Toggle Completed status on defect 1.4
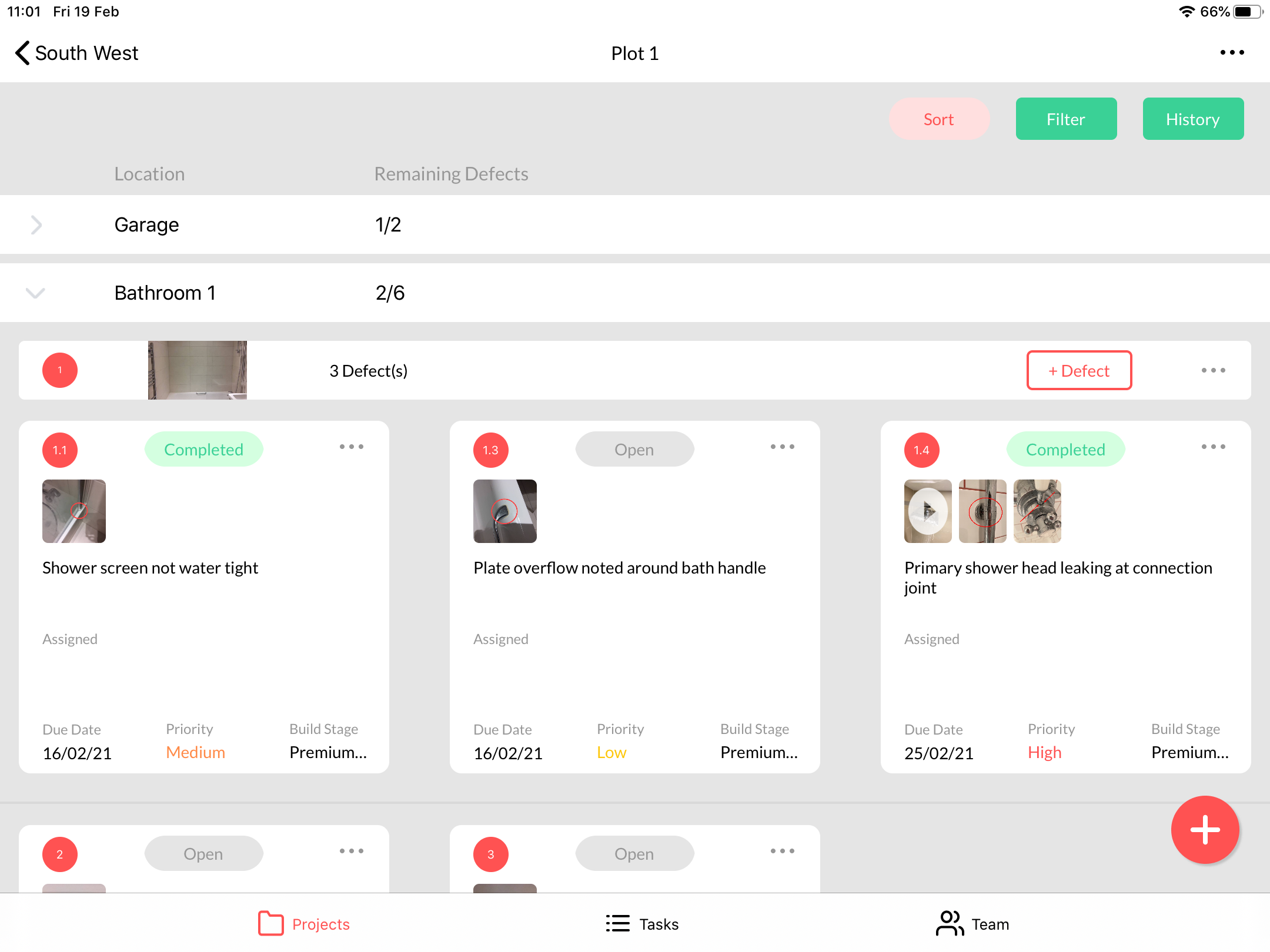This screenshot has width=1270, height=952. [1064, 449]
